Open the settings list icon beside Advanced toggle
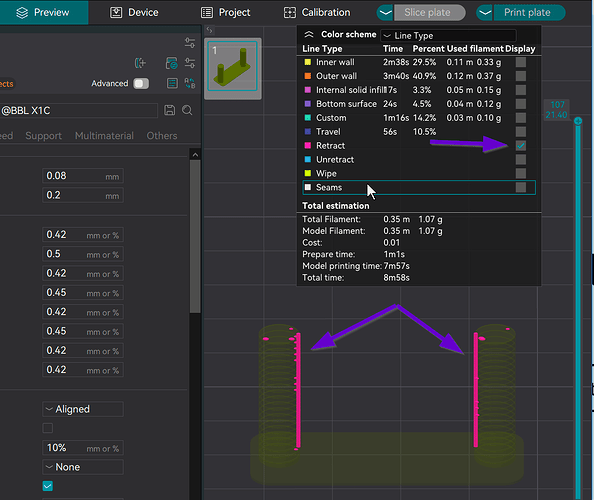This screenshot has height=500, width=594. 172,83
